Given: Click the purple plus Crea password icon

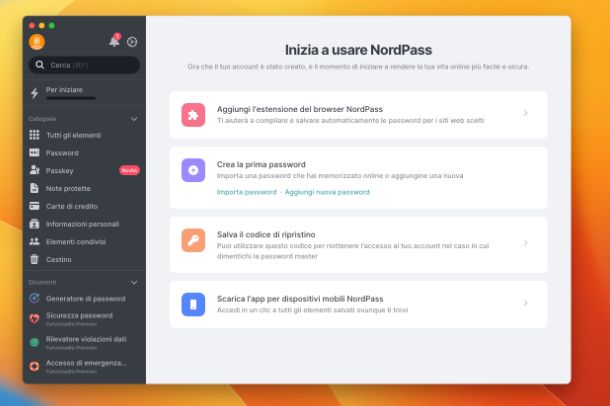Looking at the screenshot, I should point(193,170).
